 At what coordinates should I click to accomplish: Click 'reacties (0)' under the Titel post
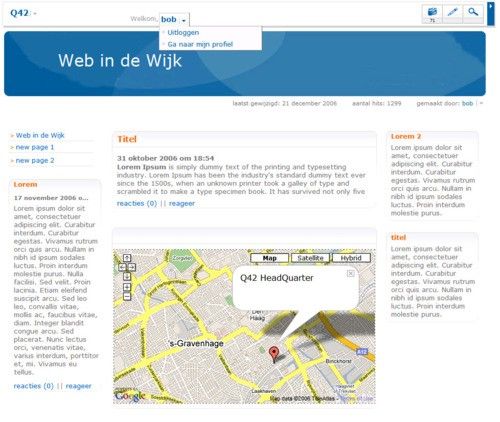[x=137, y=203]
